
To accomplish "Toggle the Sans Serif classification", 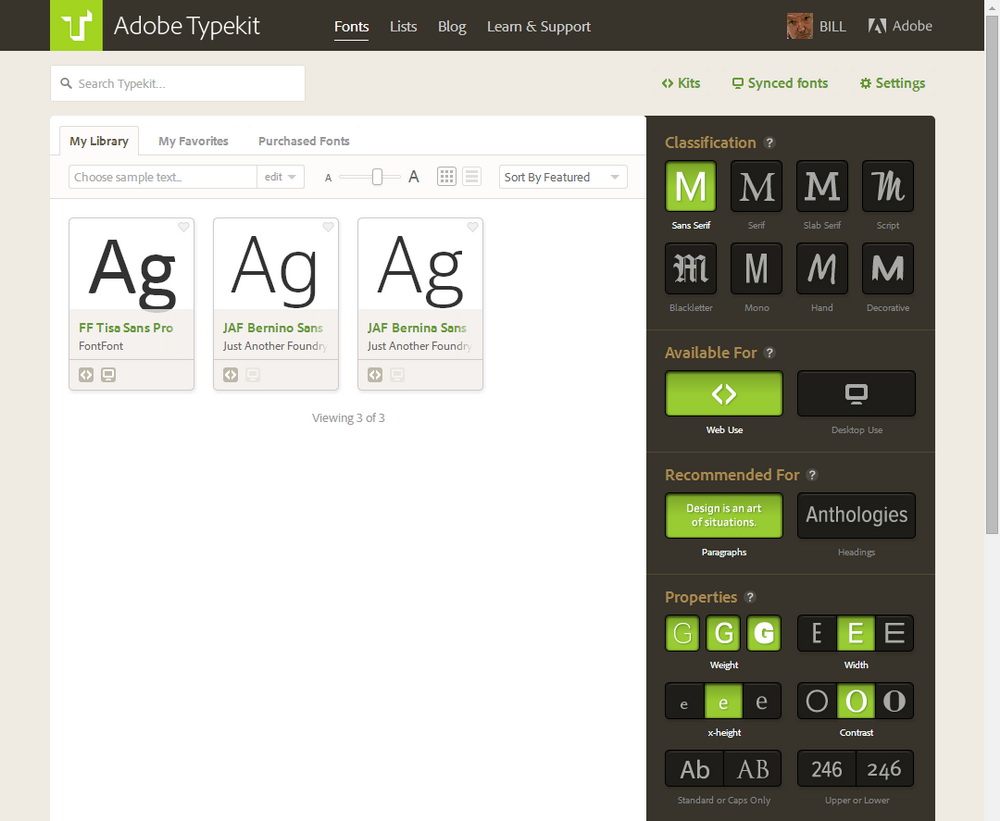I will tap(691, 186).
